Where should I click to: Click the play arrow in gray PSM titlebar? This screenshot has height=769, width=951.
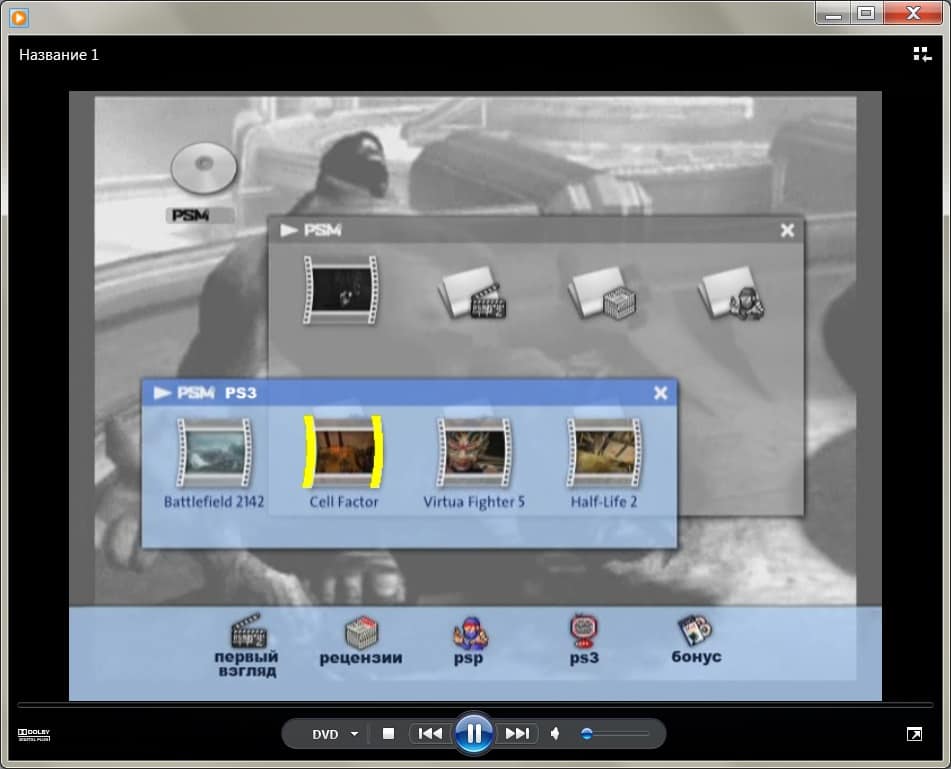point(289,230)
